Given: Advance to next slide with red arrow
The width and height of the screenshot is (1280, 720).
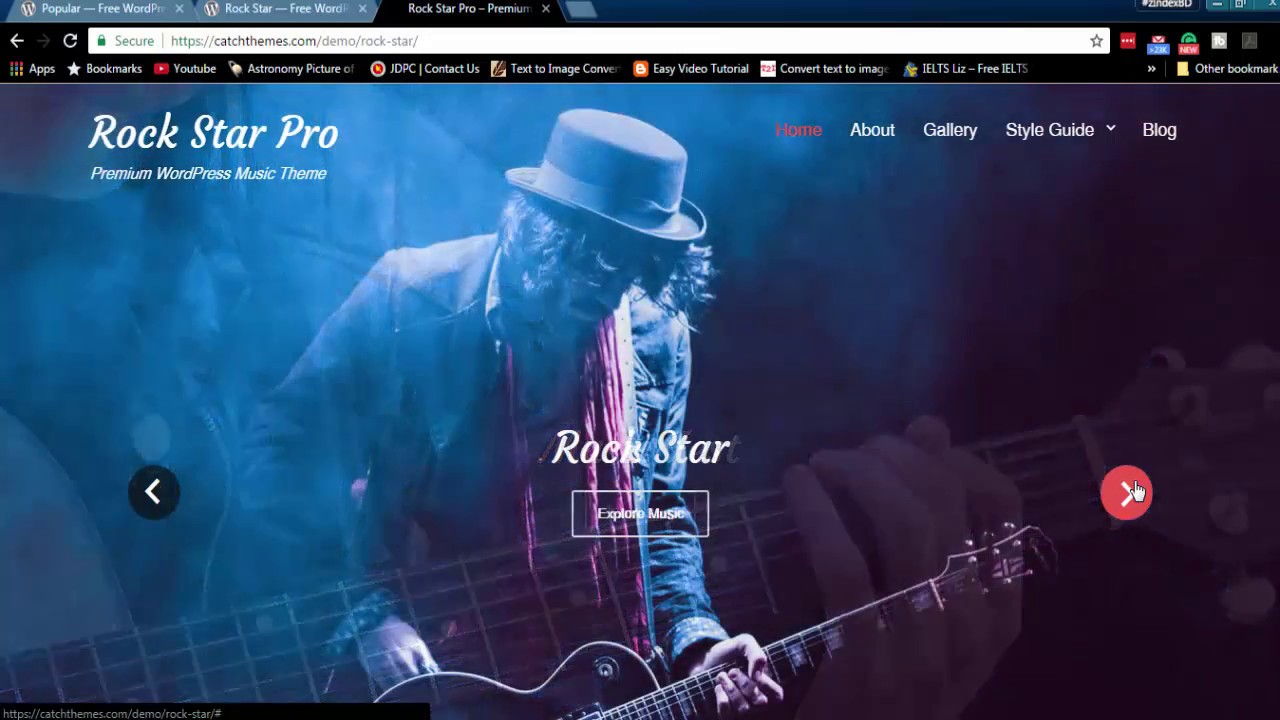Looking at the screenshot, I should pos(1126,492).
